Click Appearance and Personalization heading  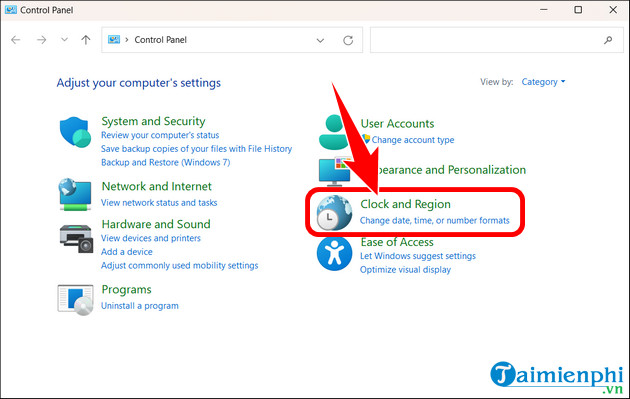[452, 170]
